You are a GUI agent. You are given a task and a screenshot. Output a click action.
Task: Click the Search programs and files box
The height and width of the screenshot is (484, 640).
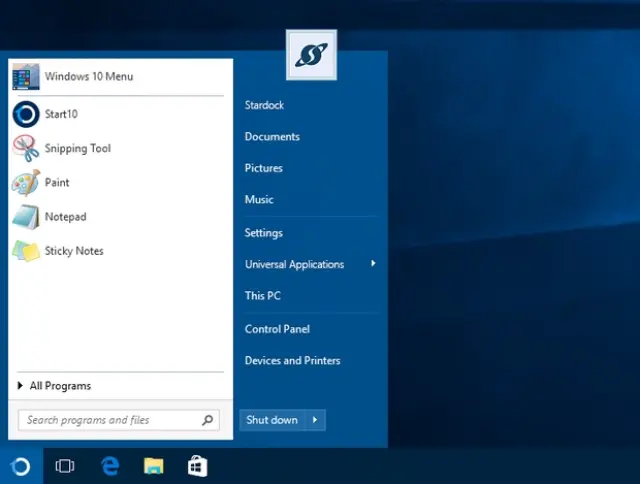(110, 420)
